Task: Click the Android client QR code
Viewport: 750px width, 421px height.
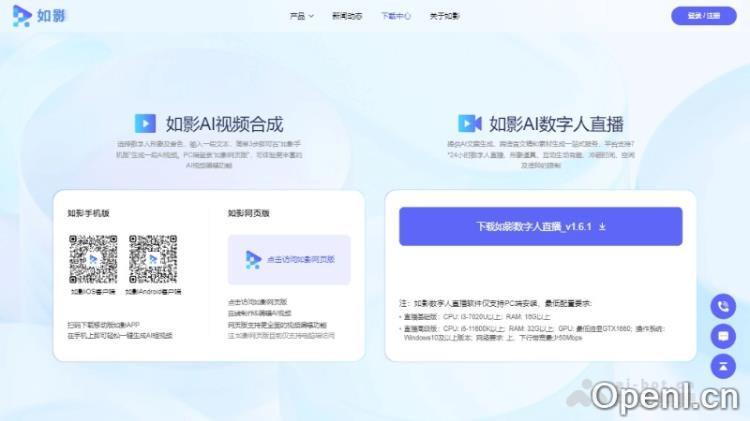Action: click(153, 259)
